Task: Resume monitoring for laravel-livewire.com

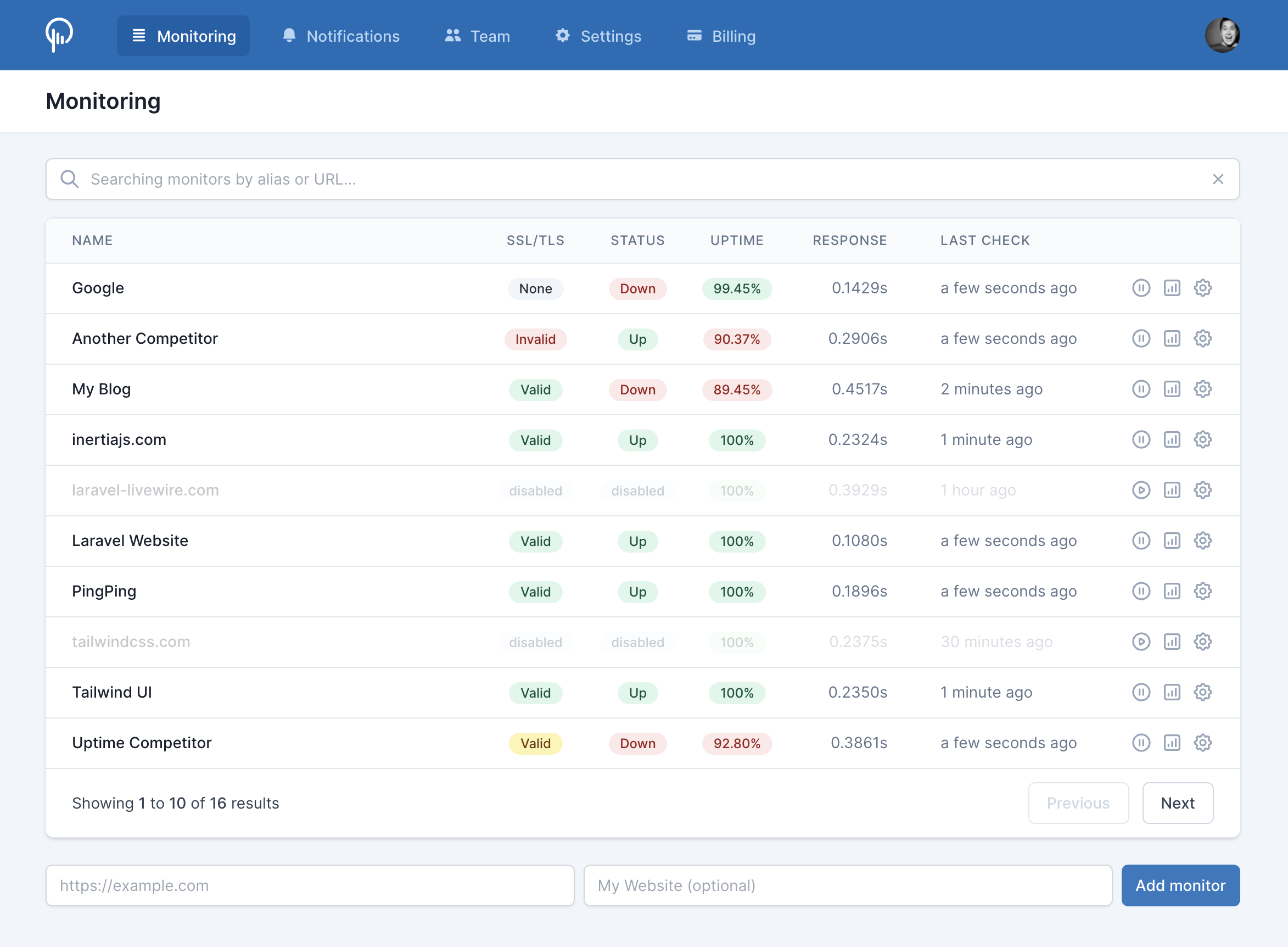Action: (1141, 490)
